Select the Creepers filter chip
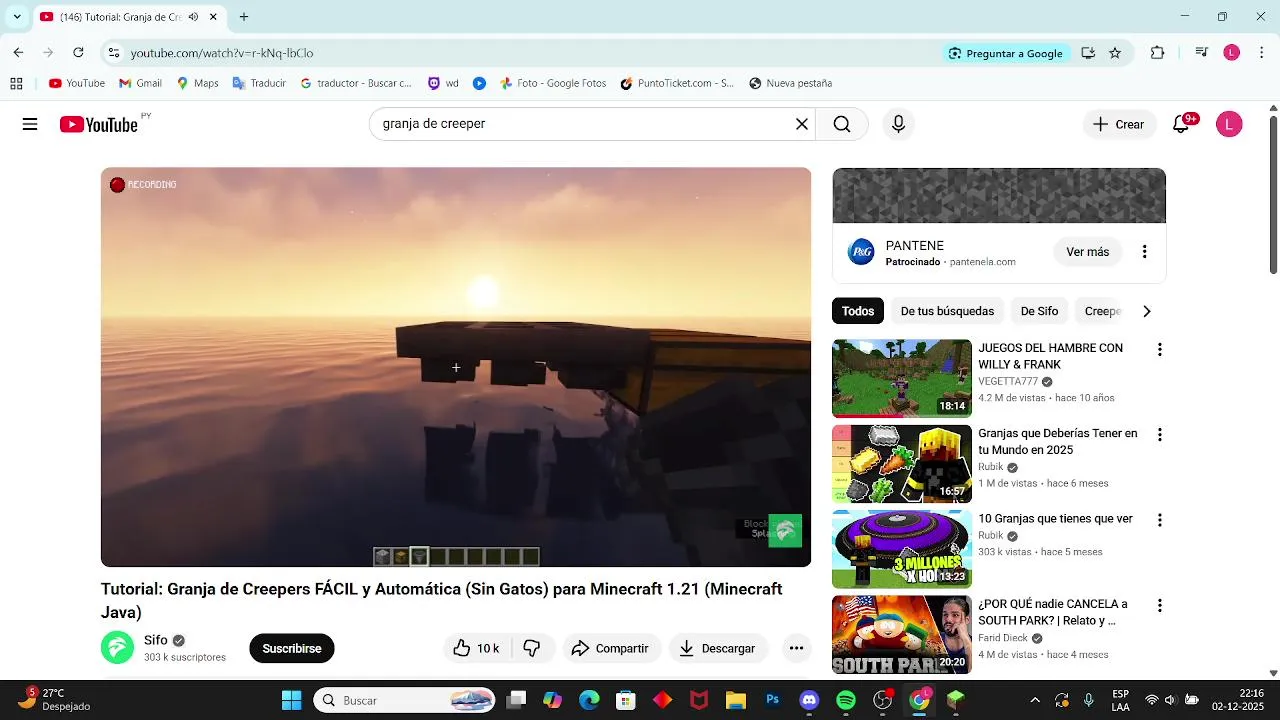The height and width of the screenshot is (720, 1280). point(1103,311)
